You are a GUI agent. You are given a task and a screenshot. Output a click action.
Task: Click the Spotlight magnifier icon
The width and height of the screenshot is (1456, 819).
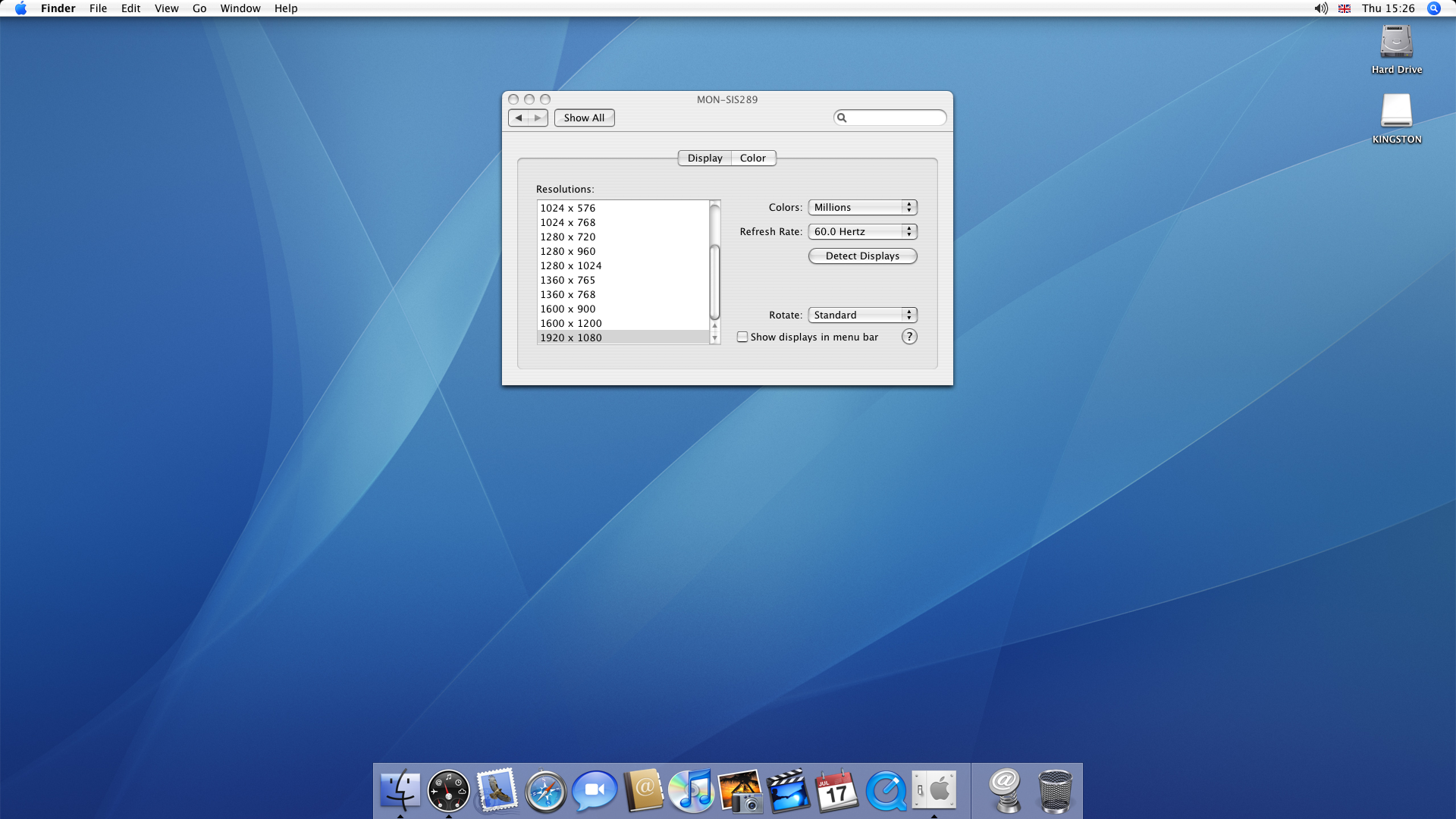click(1433, 8)
